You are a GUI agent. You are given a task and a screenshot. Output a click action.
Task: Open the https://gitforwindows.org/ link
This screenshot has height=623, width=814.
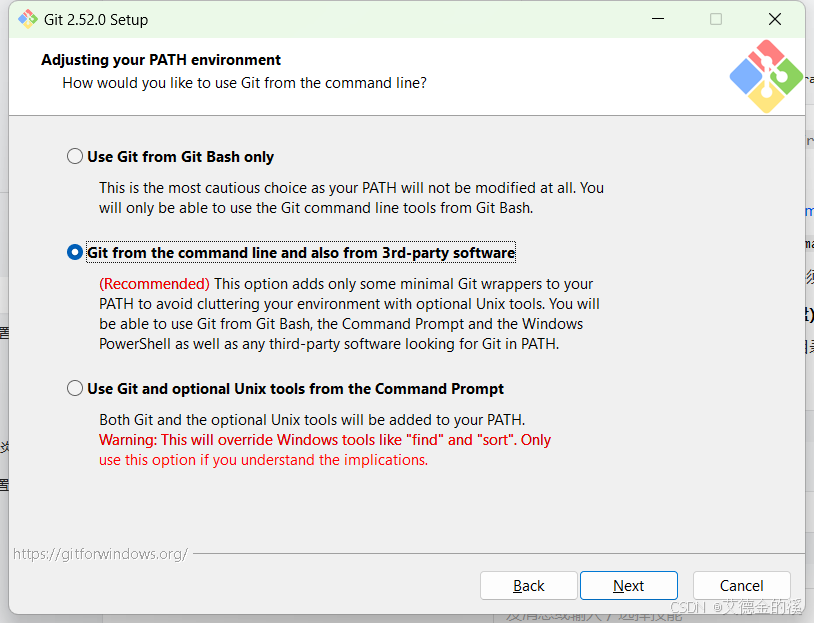100,554
